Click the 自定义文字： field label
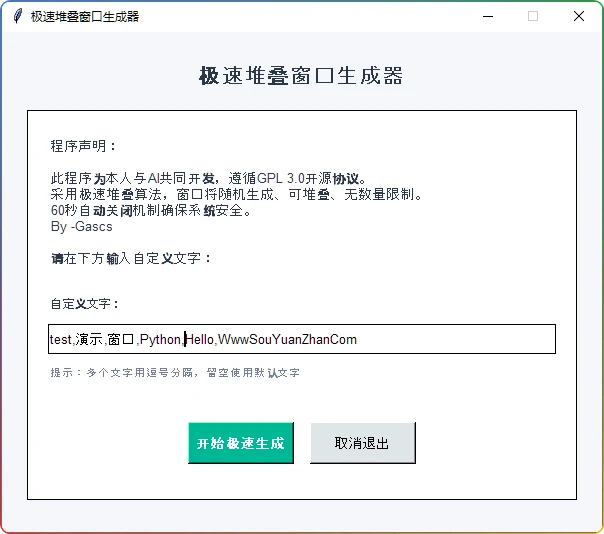 coord(85,304)
